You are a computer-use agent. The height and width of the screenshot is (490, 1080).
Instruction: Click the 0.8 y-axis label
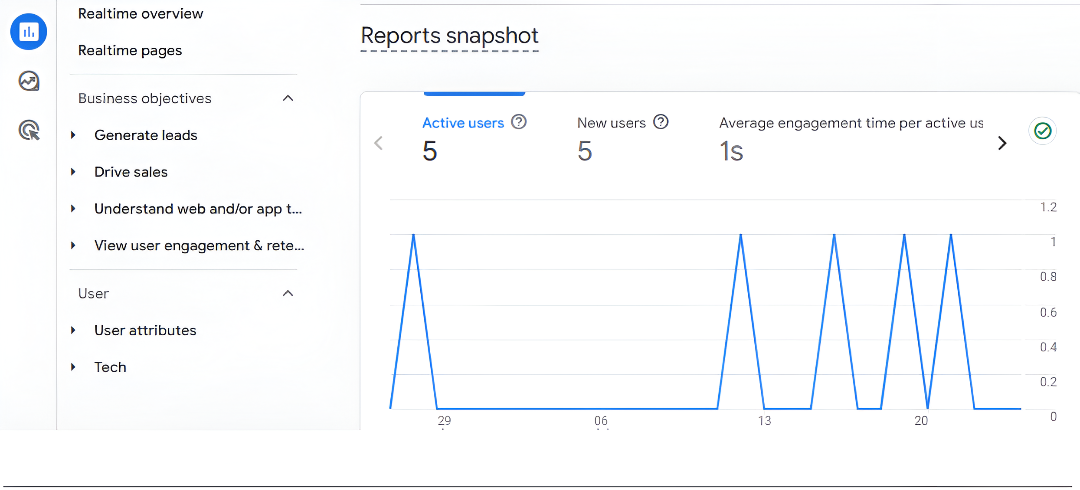pyautogui.click(x=1048, y=277)
